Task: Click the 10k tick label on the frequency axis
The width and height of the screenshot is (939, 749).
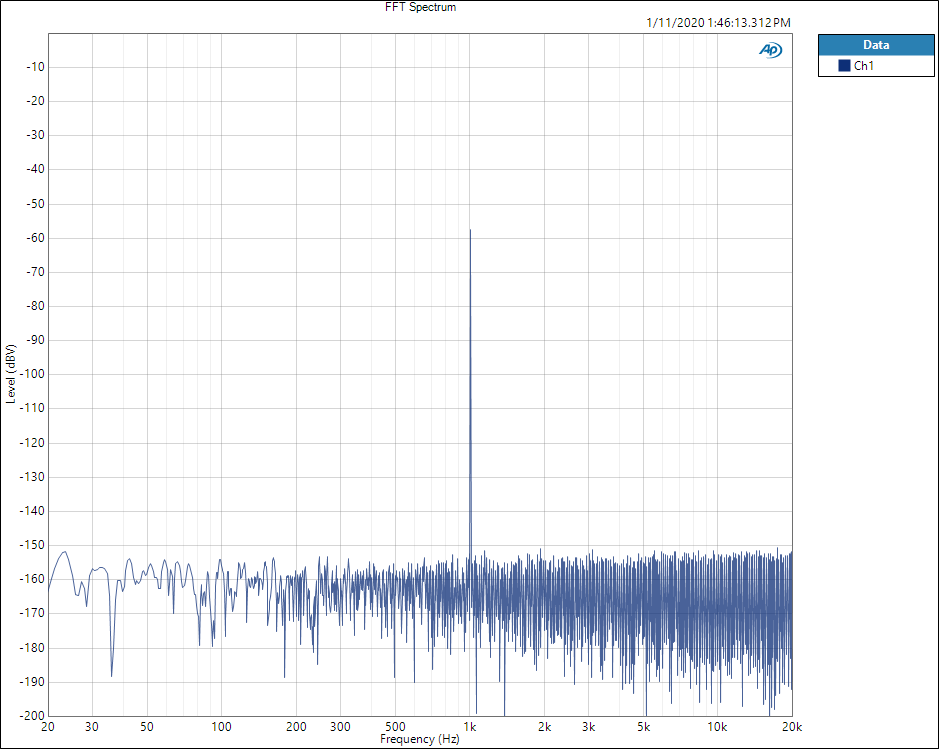Action: pyautogui.click(x=717, y=727)
